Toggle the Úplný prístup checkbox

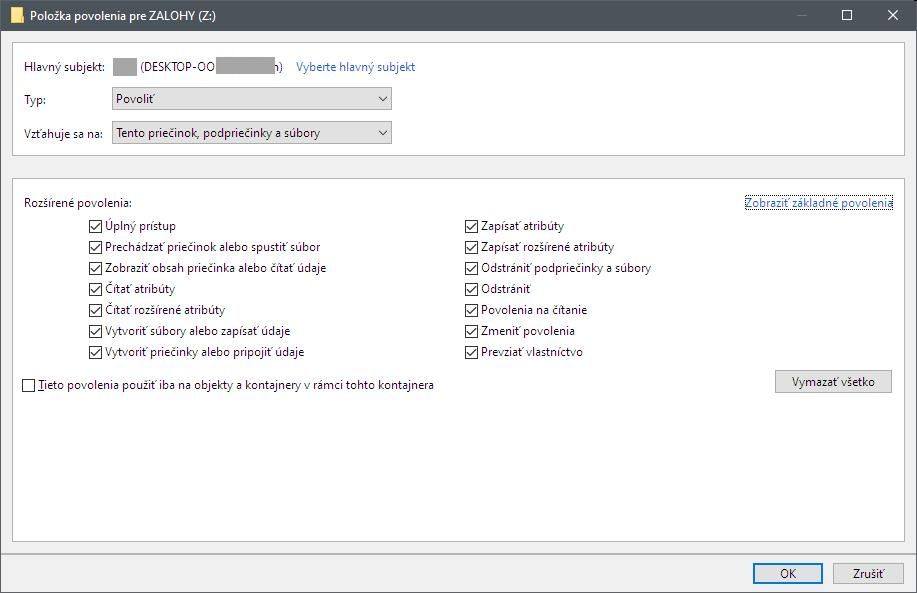pyautogui.click(x=95, y=226)
